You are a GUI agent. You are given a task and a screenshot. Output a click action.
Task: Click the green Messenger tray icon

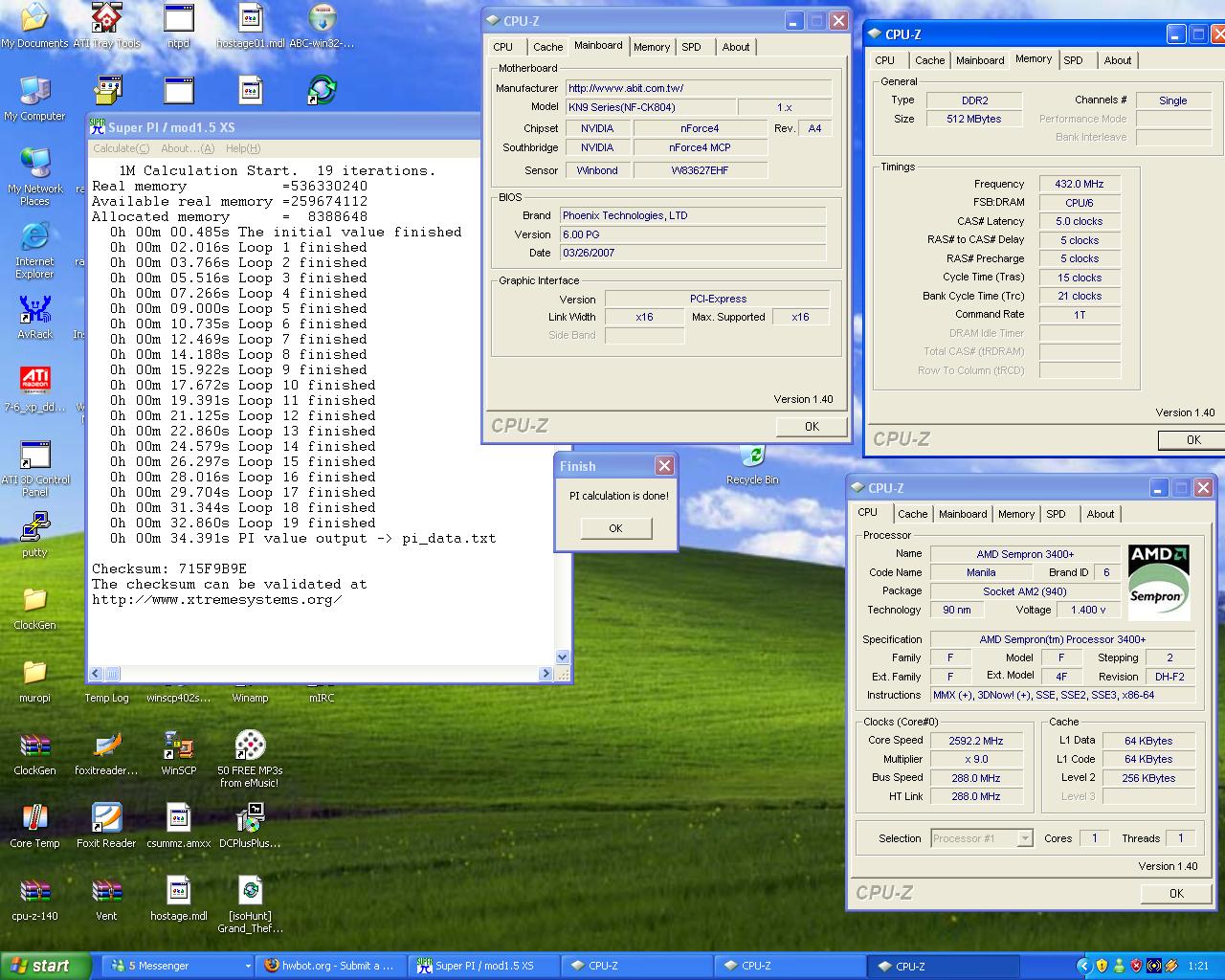pos(1119,967)
